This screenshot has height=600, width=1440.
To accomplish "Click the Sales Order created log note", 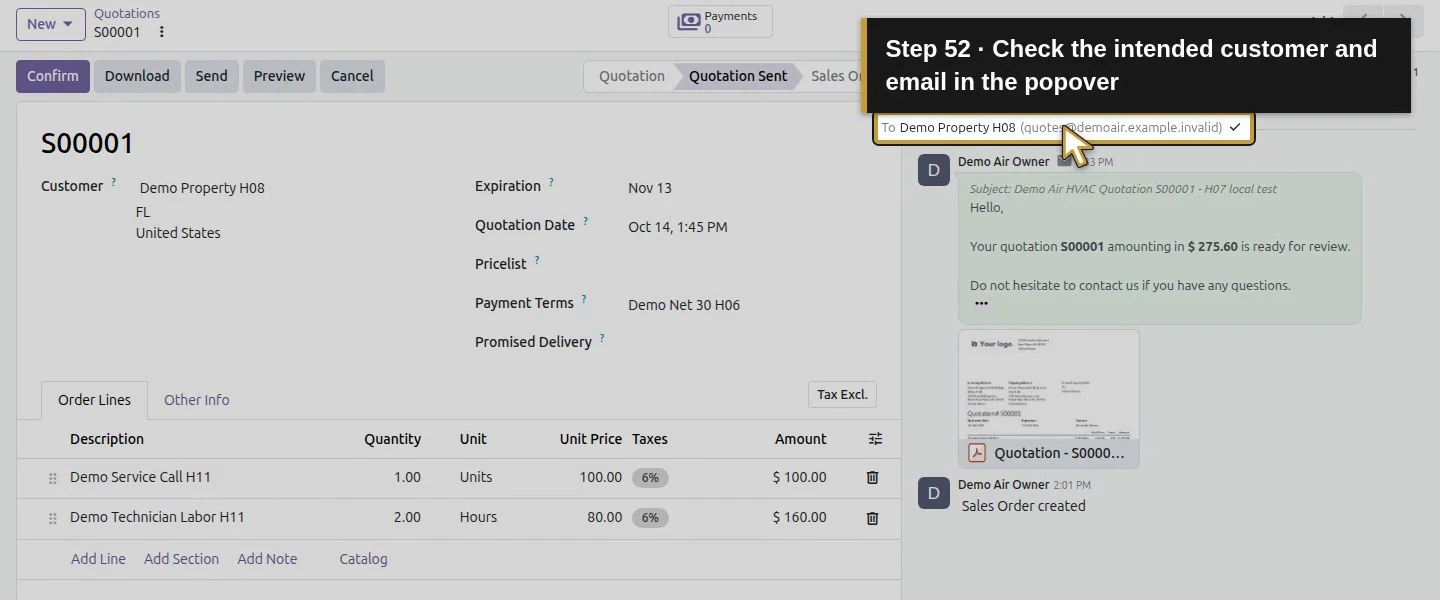I will pyautogui.click(x=1023, y=506).
